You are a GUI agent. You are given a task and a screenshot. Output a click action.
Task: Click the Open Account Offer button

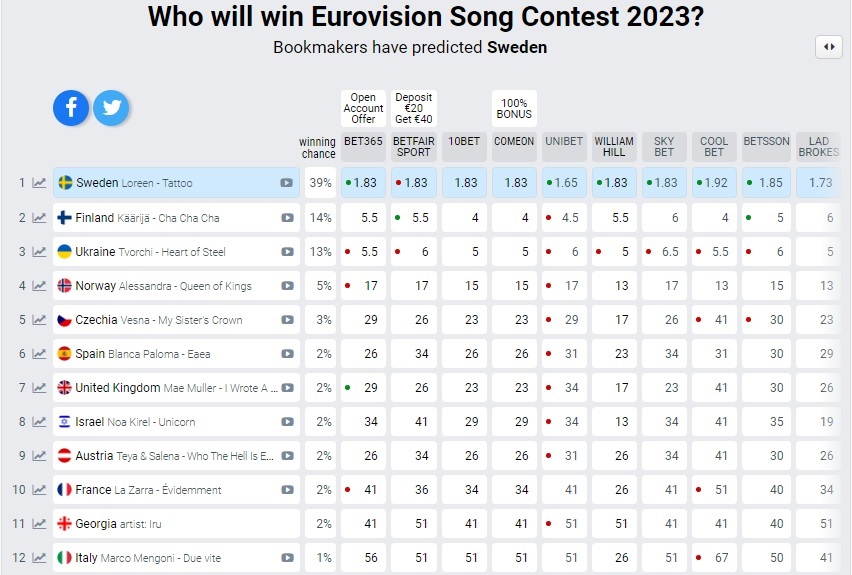point(363,109)
